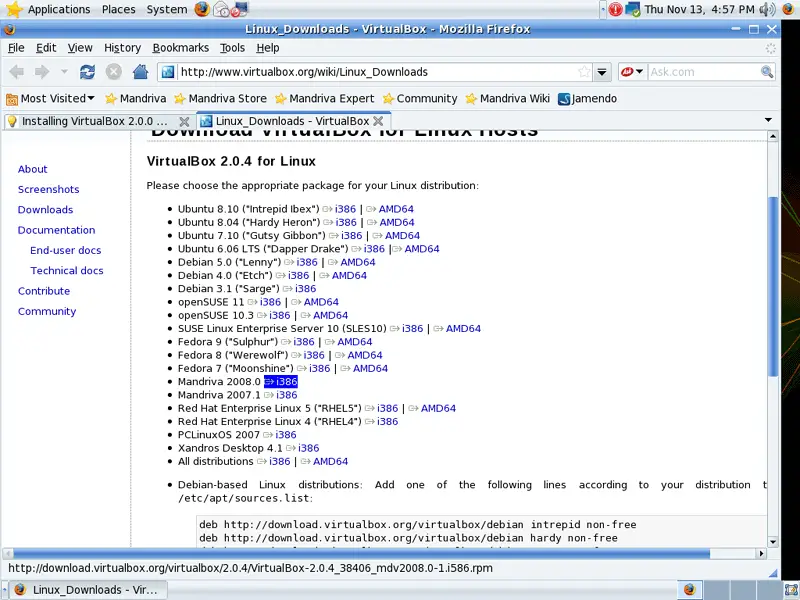This screenshot has width=800, height=600.
Task: Download Mandriva 2007.1 i386 package
Action: click(286, 395)
